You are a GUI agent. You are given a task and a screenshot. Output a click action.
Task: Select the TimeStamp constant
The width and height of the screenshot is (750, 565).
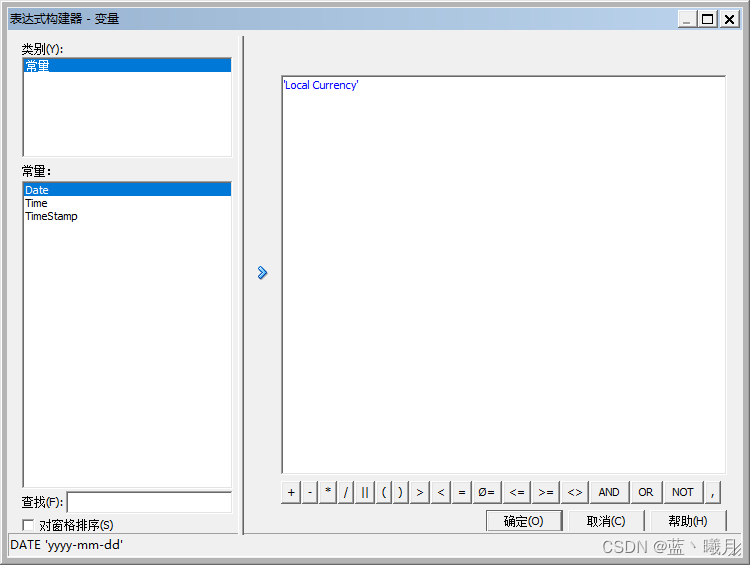[127, 216]
